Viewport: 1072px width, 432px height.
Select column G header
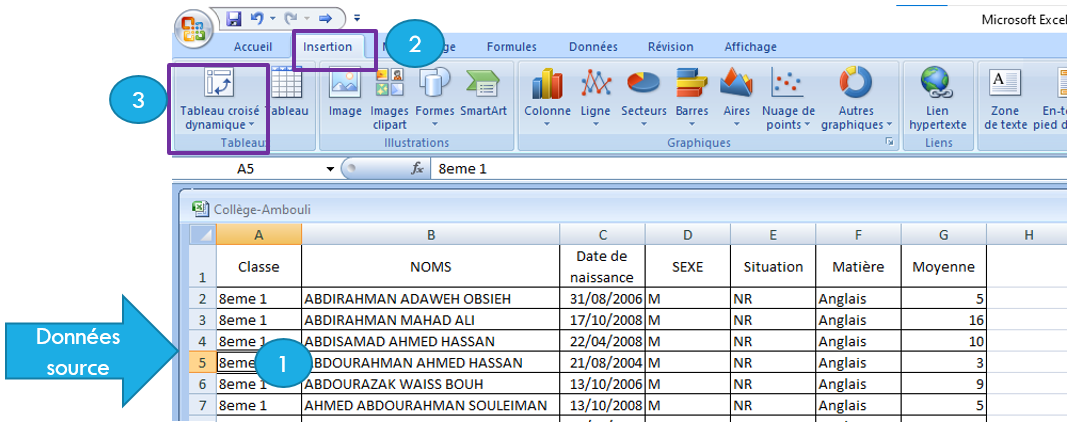point(943,234)
